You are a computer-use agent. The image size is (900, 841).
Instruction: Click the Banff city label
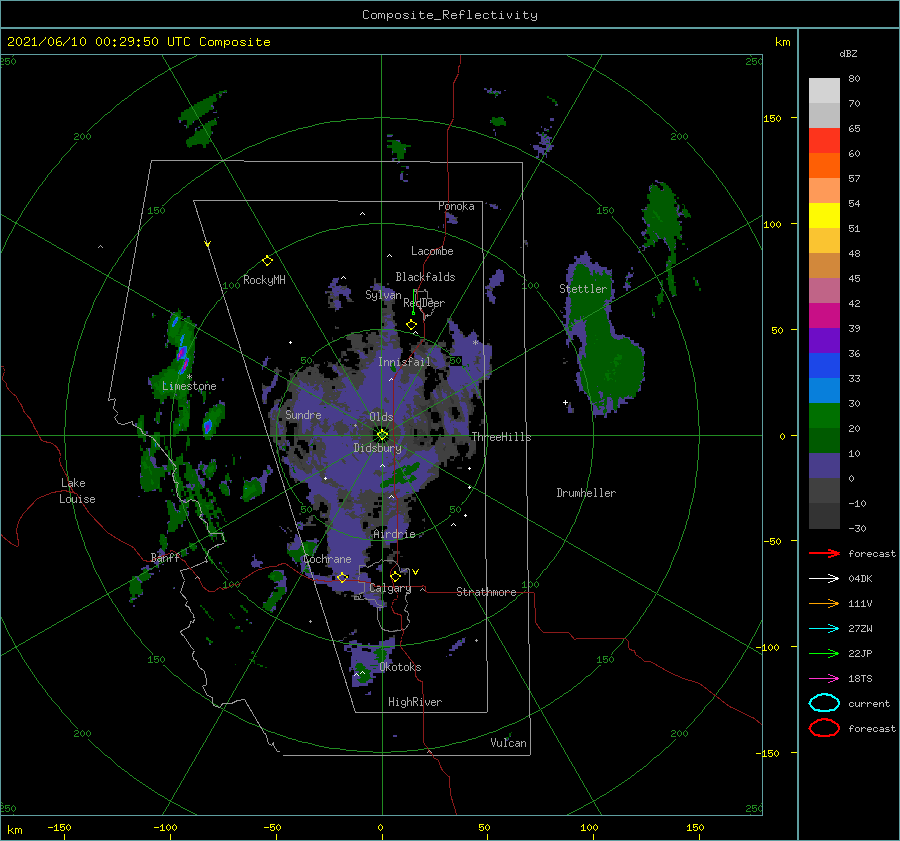pyautogui.click(x=165, y=557)
